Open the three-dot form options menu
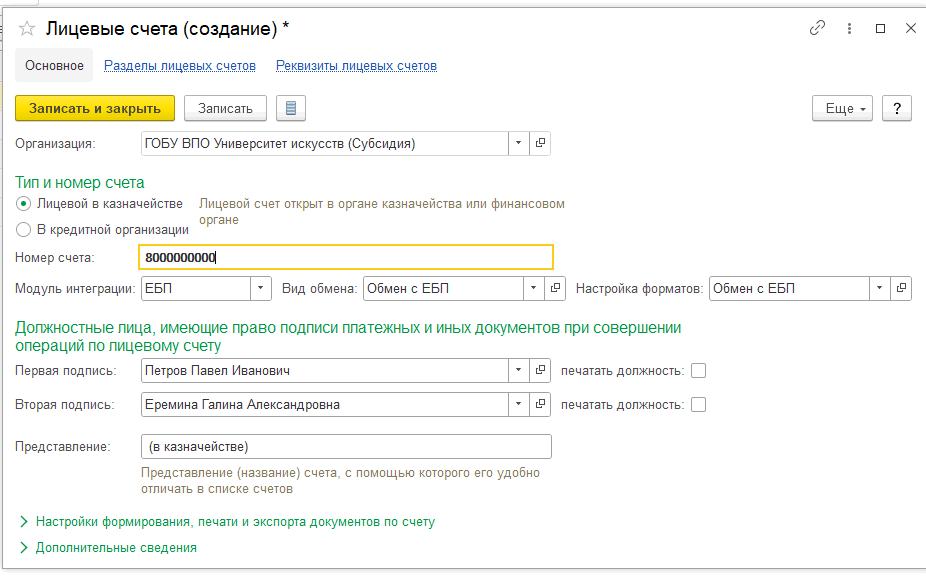This screenshot has width=926, height=581. point(849,28)
